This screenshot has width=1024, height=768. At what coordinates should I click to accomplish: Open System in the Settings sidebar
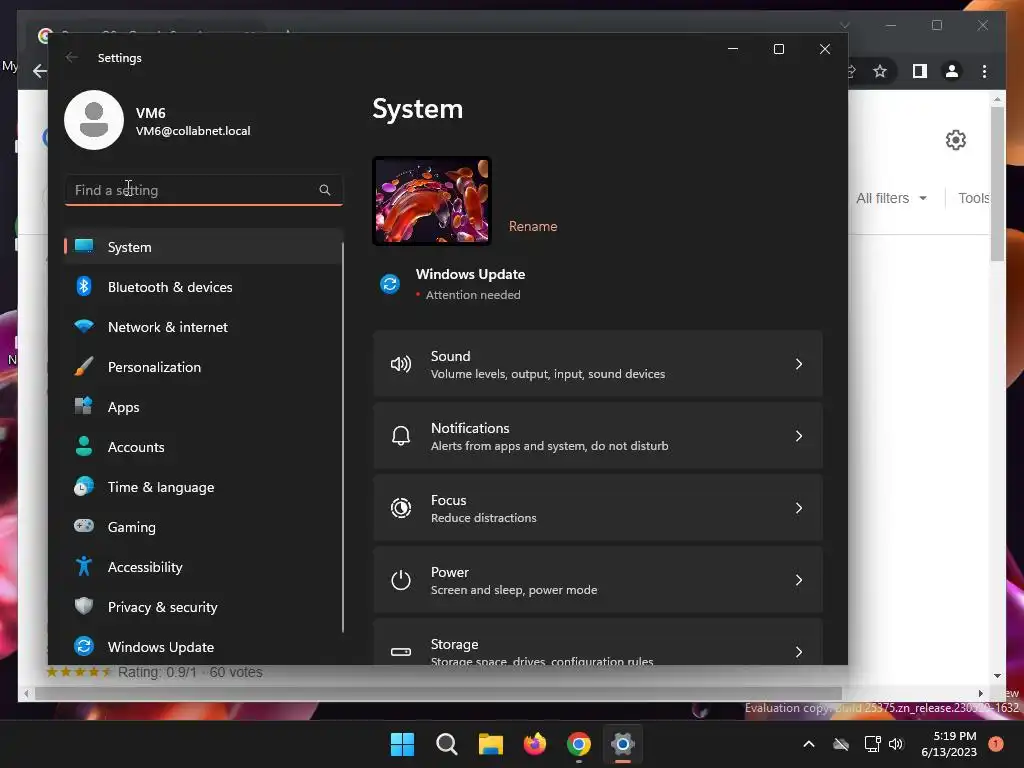(203, 247)
